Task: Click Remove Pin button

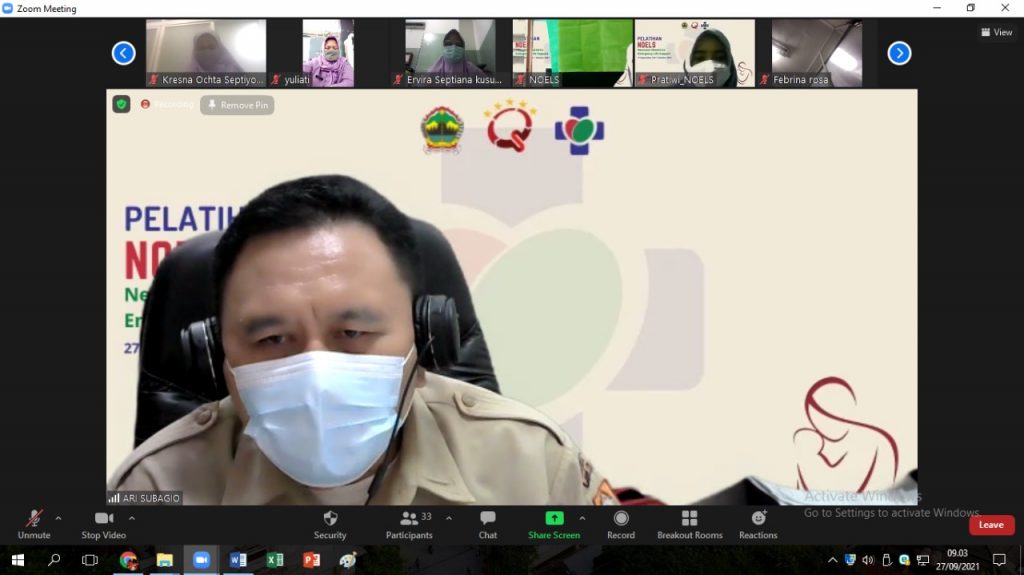Action: [x=237, y=105]
